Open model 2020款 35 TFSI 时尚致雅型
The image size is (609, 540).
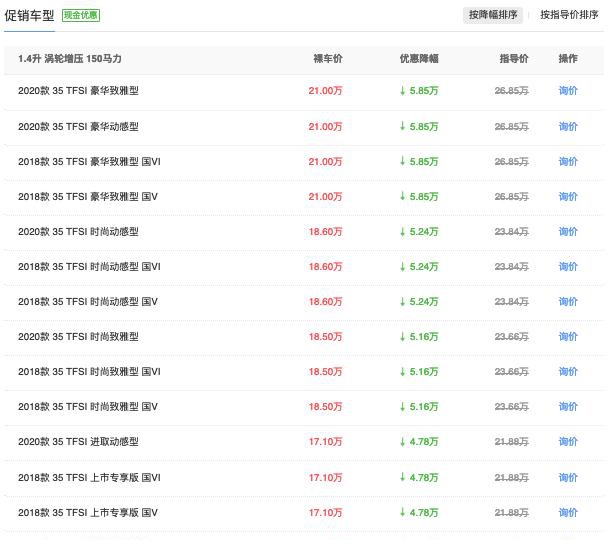coord(78,336)
